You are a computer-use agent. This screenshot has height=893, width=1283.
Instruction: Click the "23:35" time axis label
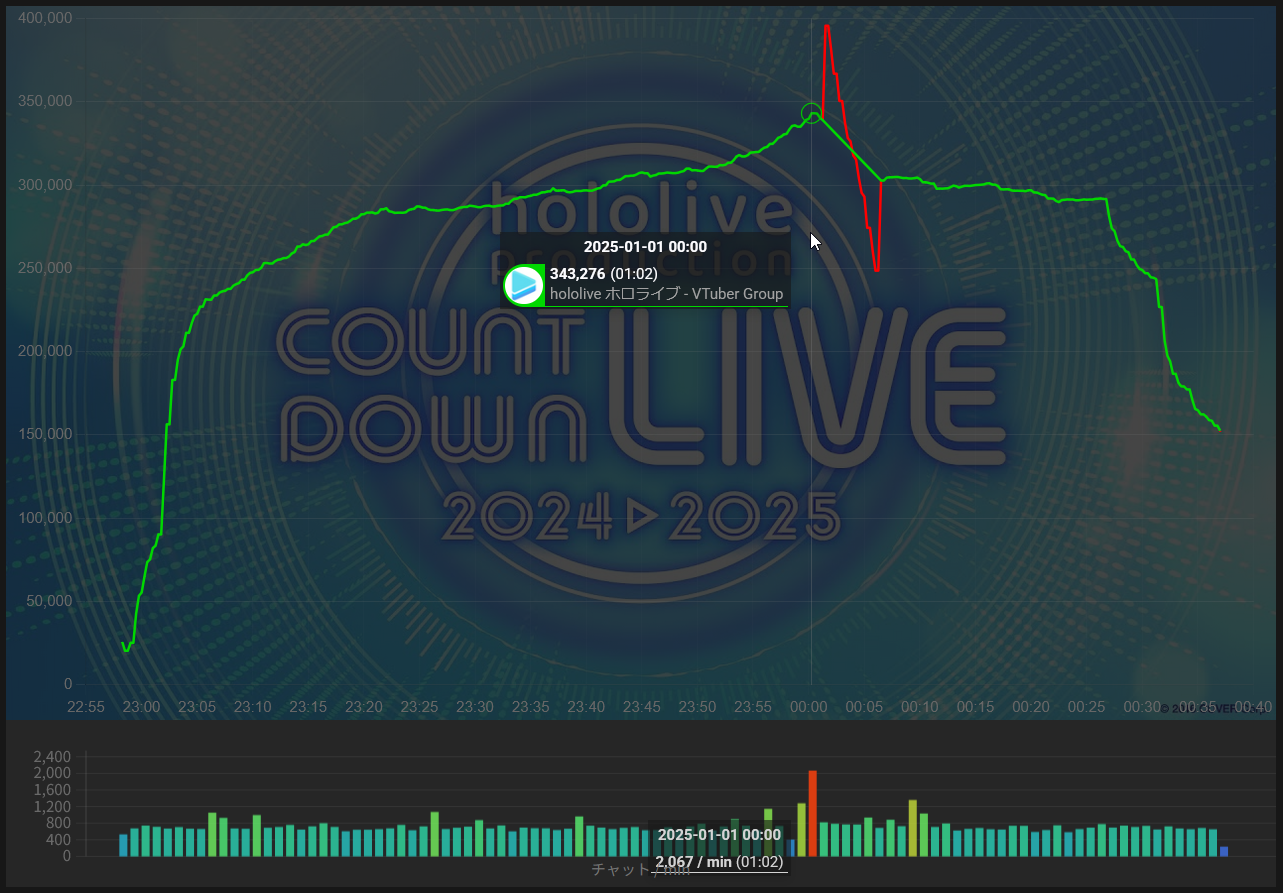click(x=530, y=707)
